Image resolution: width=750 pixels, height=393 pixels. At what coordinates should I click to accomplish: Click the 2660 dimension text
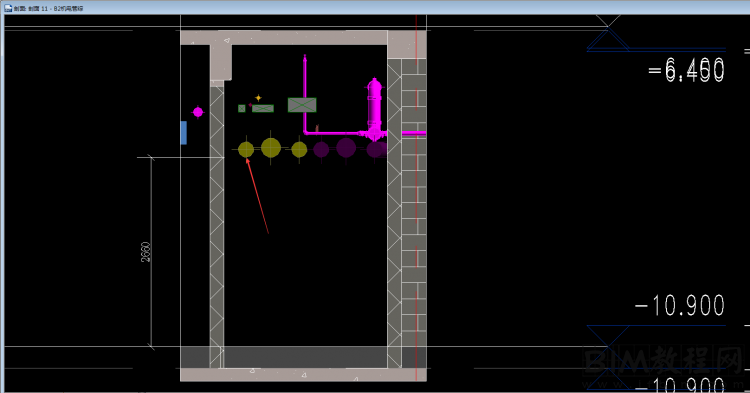pos(146,252)
